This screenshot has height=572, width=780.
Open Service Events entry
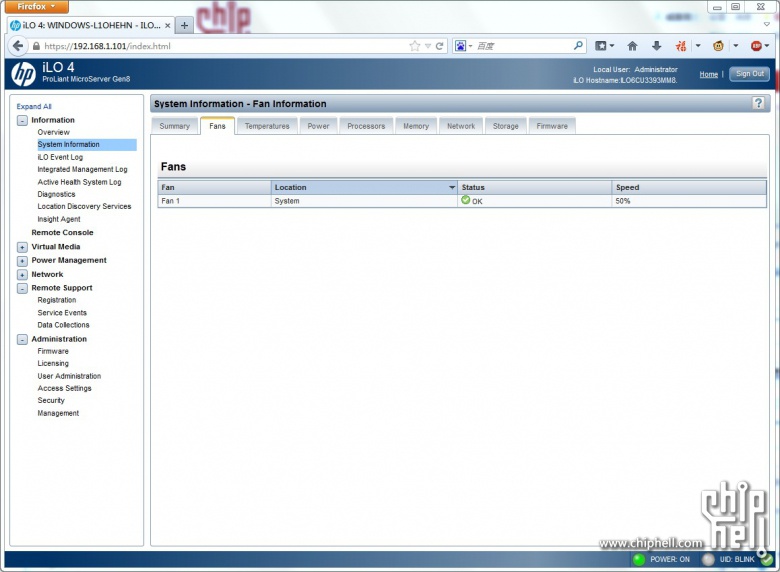tap(62, 313)
